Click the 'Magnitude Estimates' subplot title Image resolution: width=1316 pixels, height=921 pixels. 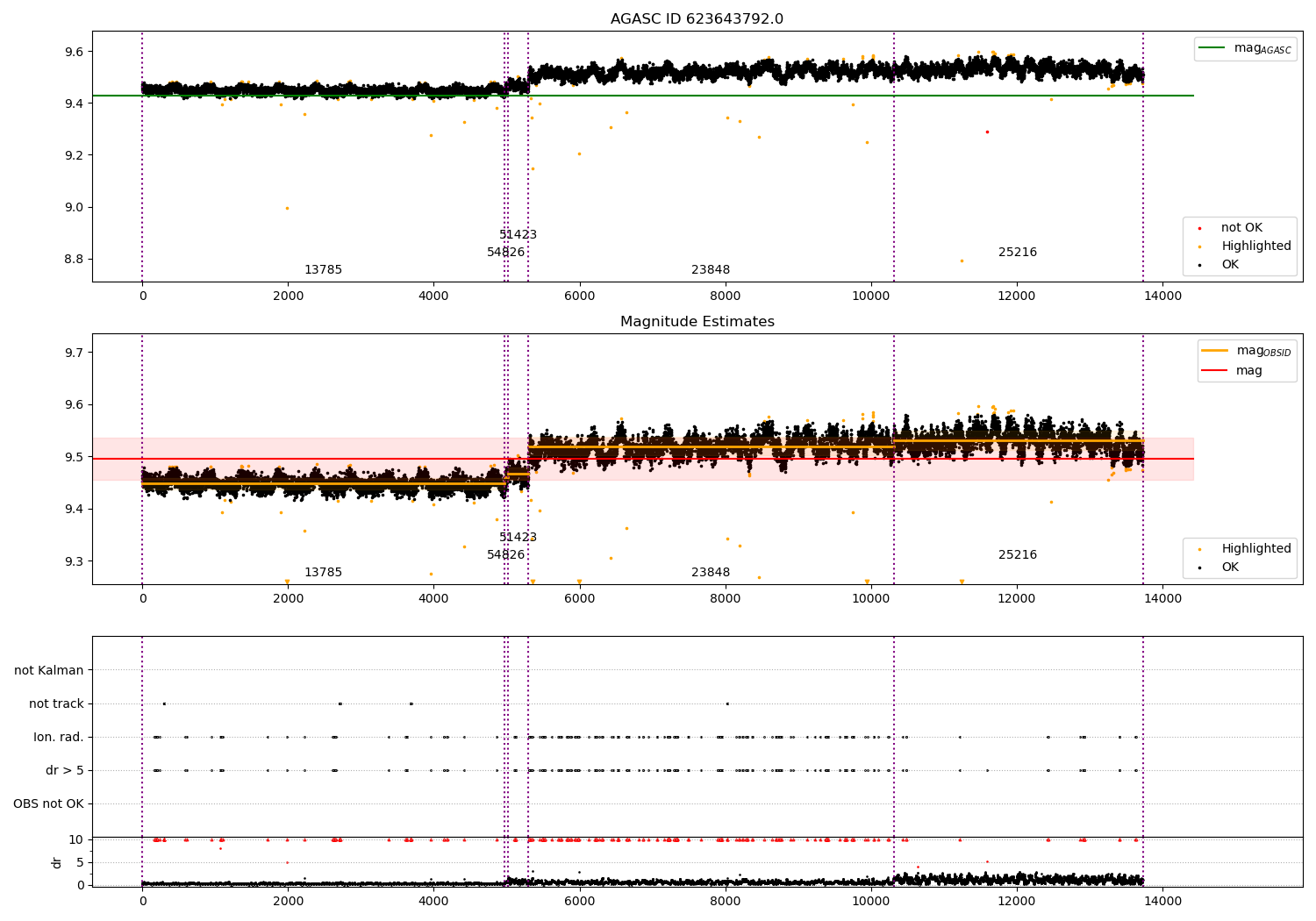(697, 322)
